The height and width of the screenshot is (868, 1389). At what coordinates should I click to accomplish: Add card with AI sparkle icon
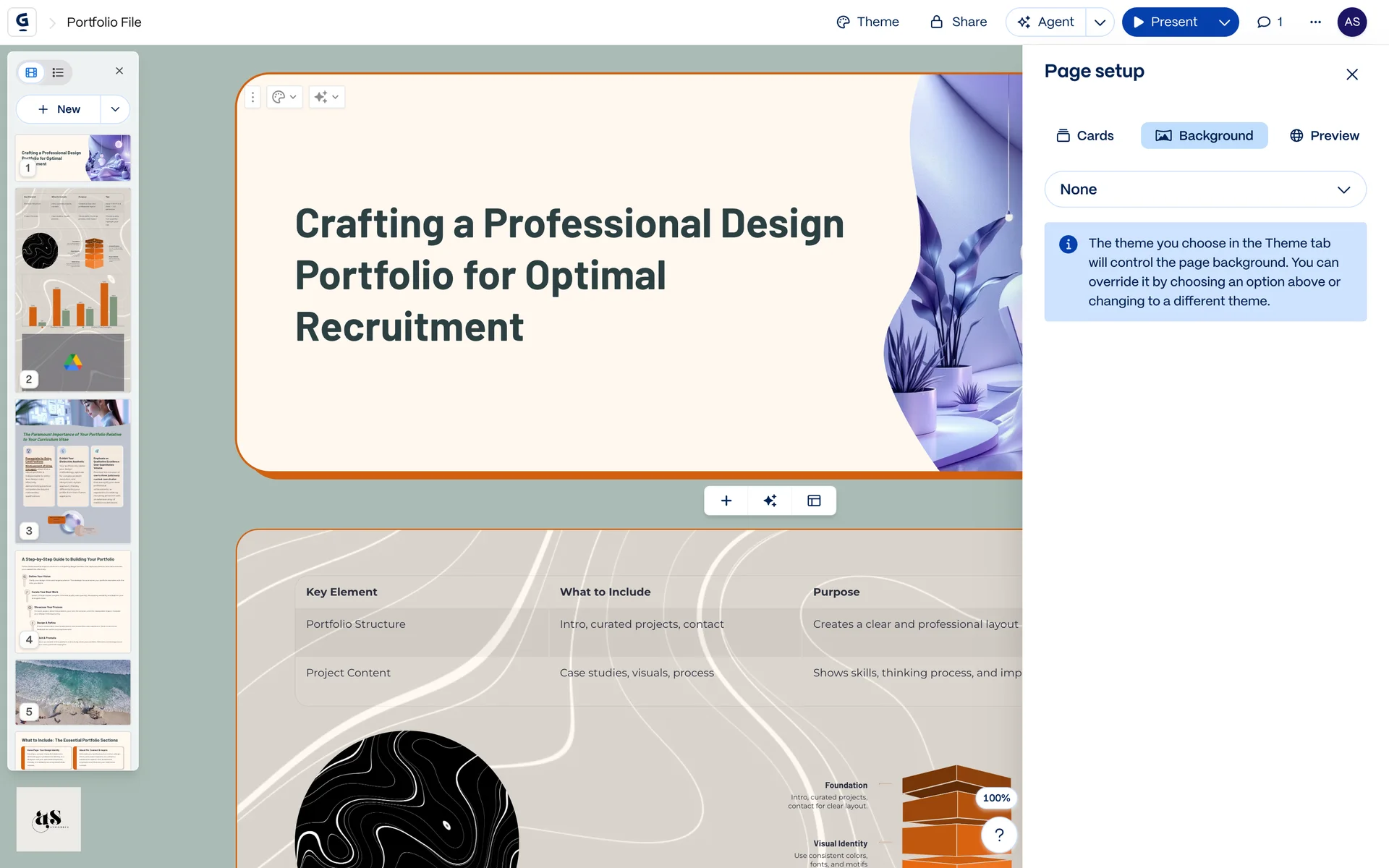[x=770, y=501]
